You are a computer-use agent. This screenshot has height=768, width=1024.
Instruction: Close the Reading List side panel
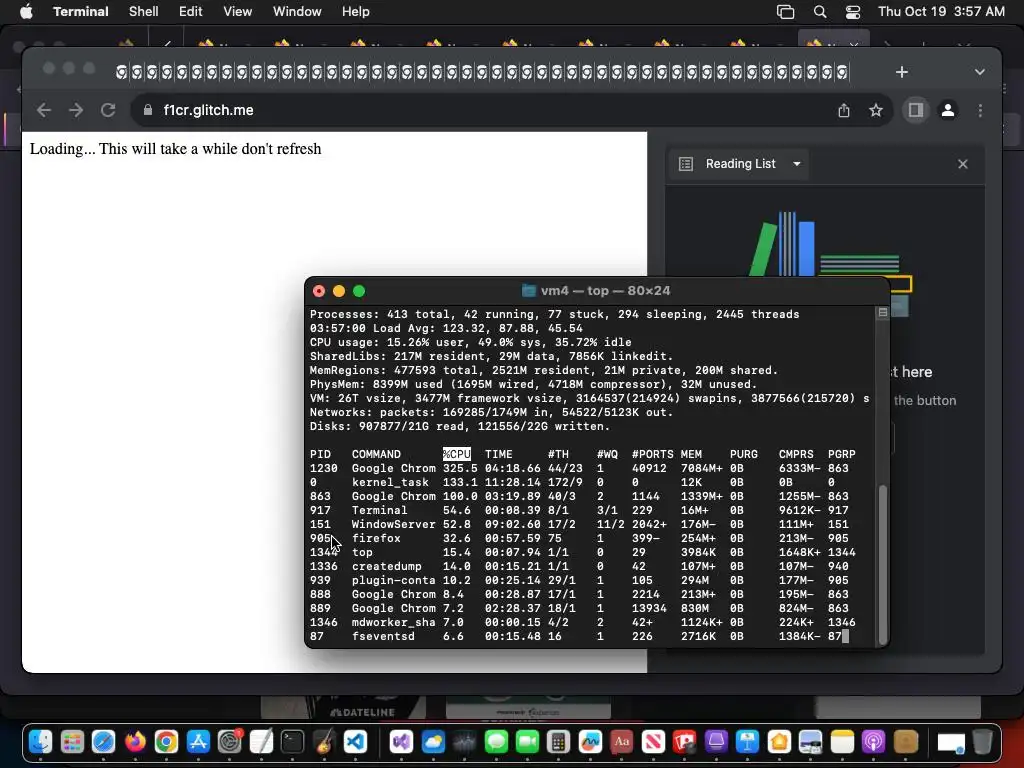[963, 164]
